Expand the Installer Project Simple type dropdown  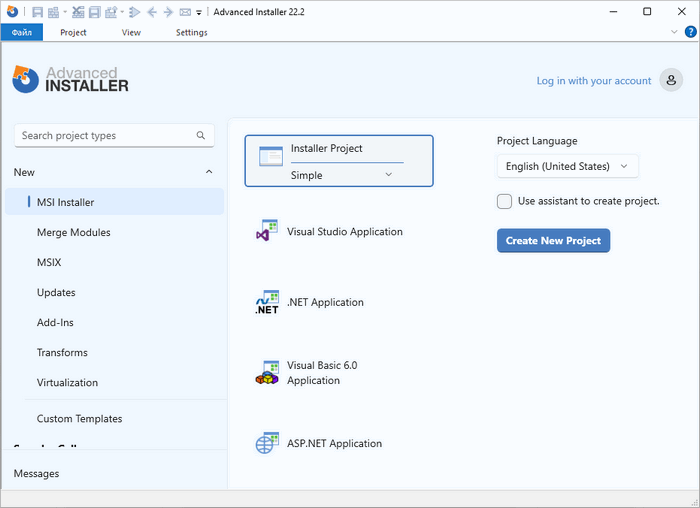[389, 175]
